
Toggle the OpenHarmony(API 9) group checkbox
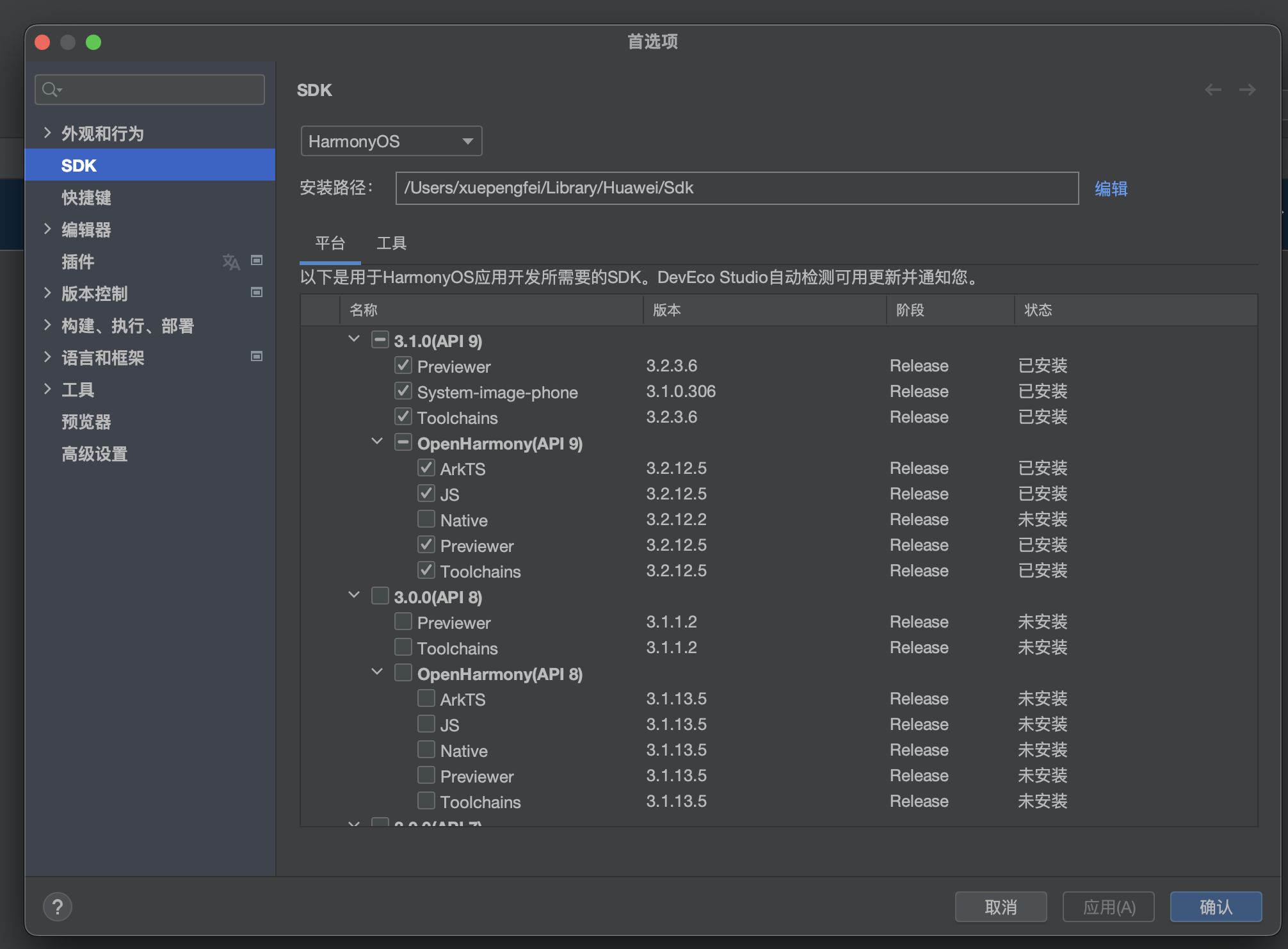[x=403, y=442]
